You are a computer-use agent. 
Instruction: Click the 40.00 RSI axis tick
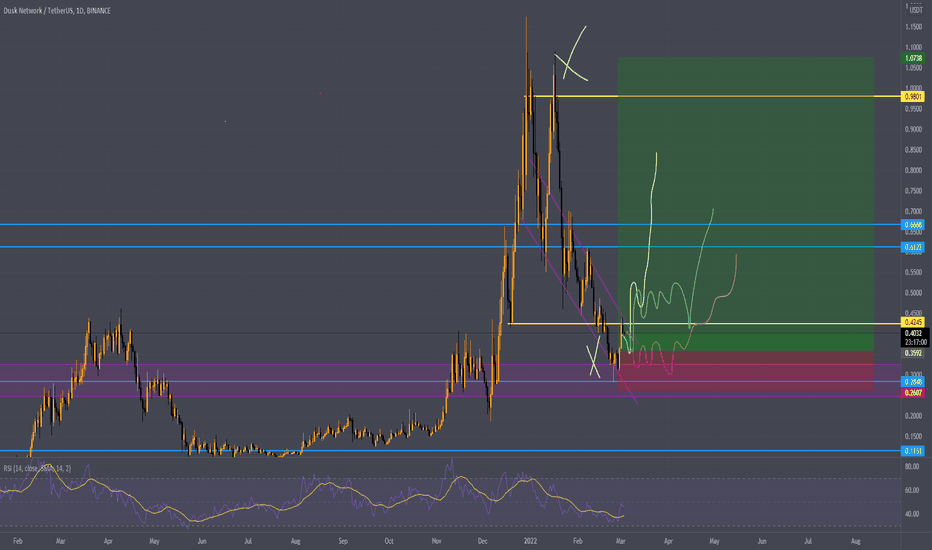[912, 514]
